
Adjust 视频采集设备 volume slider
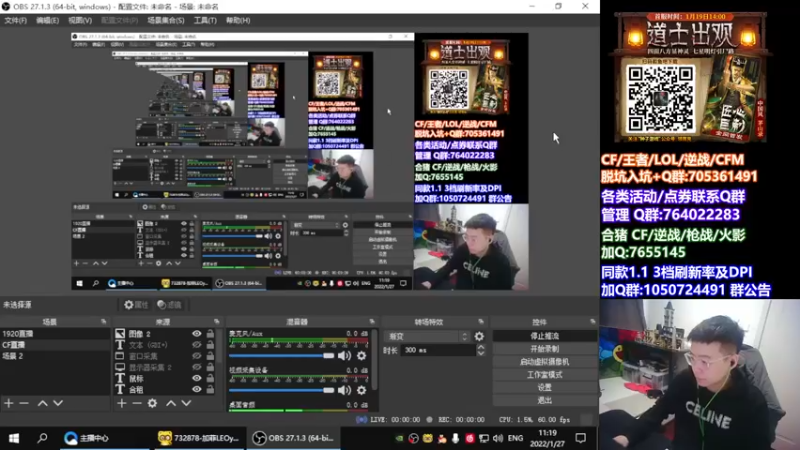[x=281, y=390]
